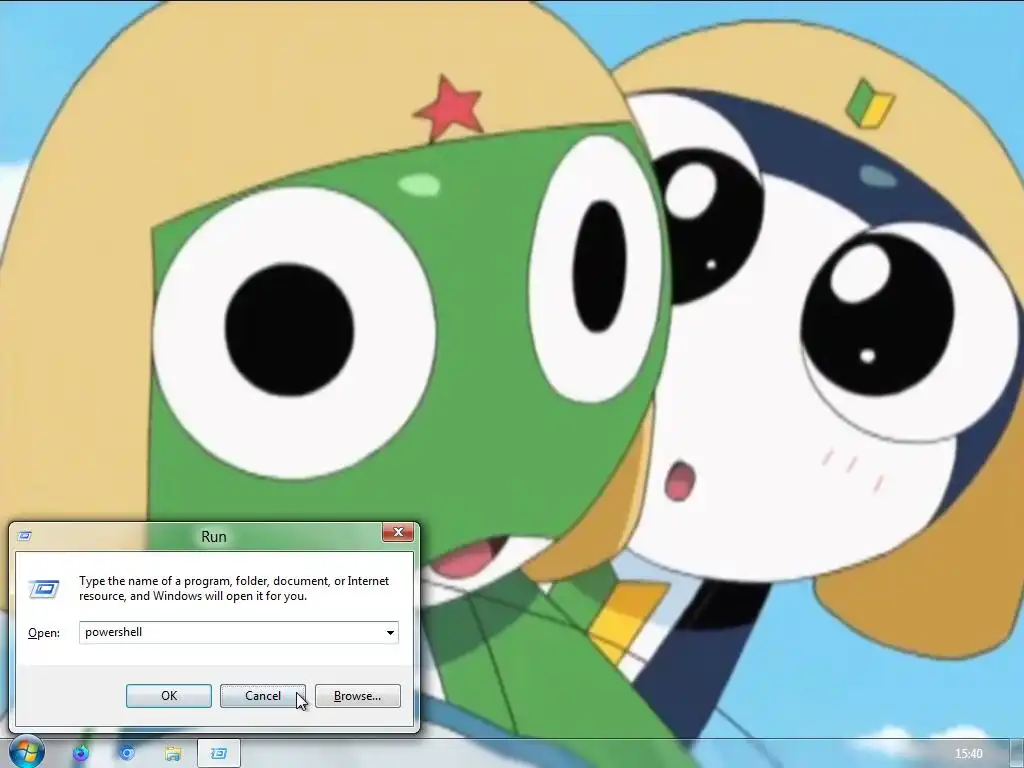Click the Browse... button
Viewport: 1024px width, 768px height.
coord(357,696)
